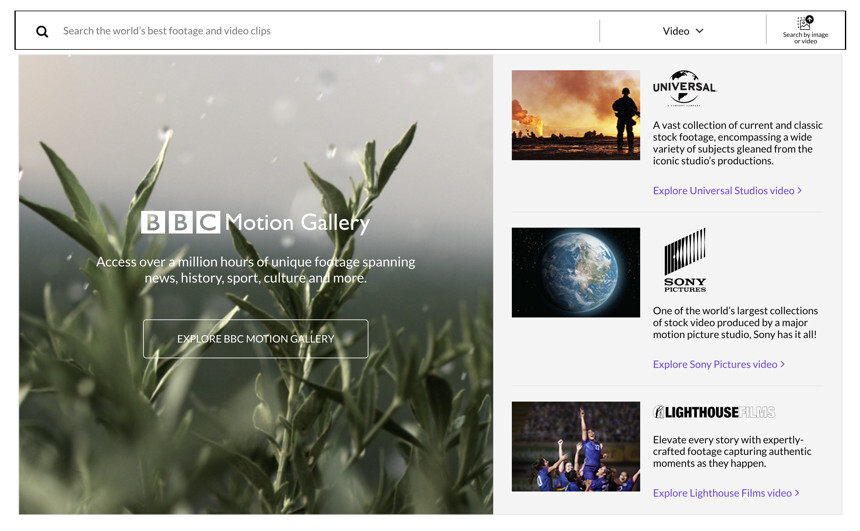The image size is (860, 531).
Task: Click the Sony stock video description text
Action: [735, 322]
